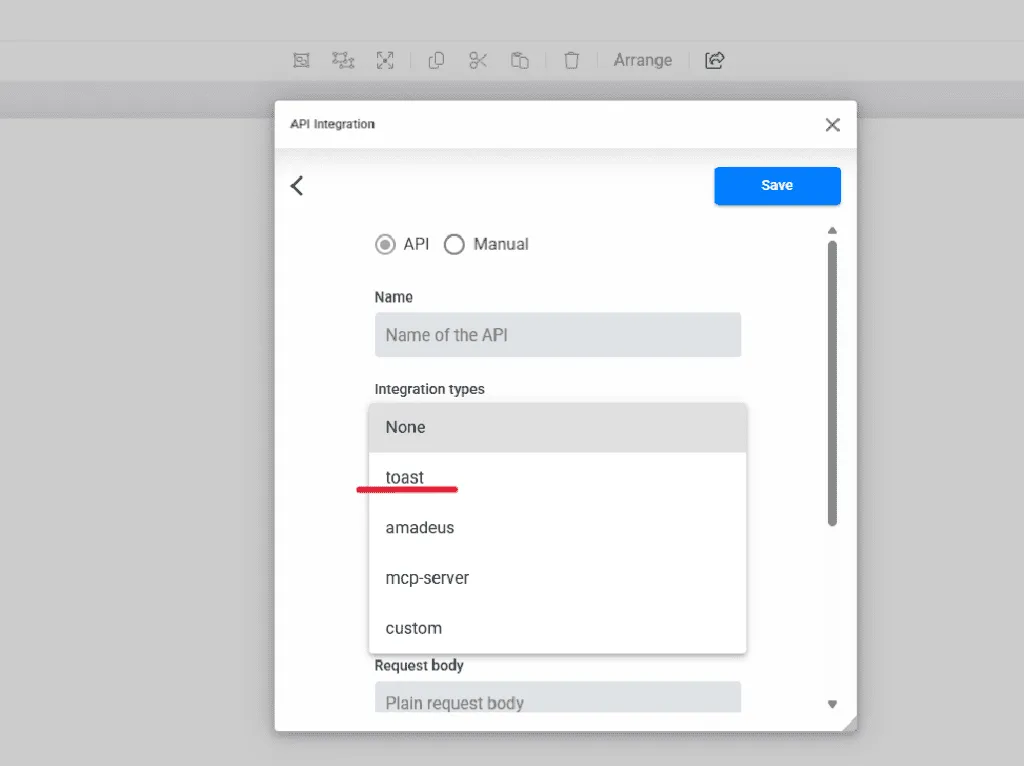
Task: Click the scissors cut icon
Action: pos(478,61)
